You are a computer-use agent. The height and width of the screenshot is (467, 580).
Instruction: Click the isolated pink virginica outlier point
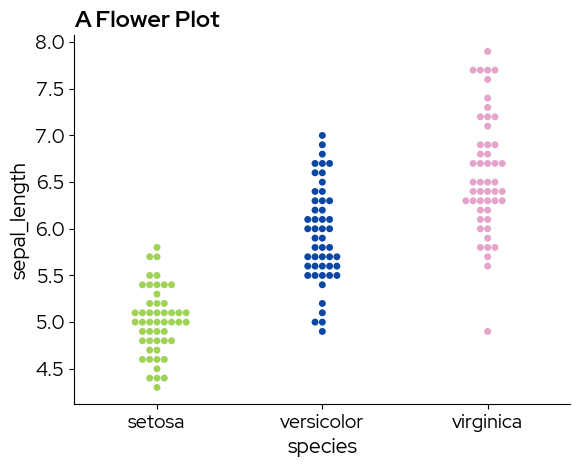coord(488,331)
